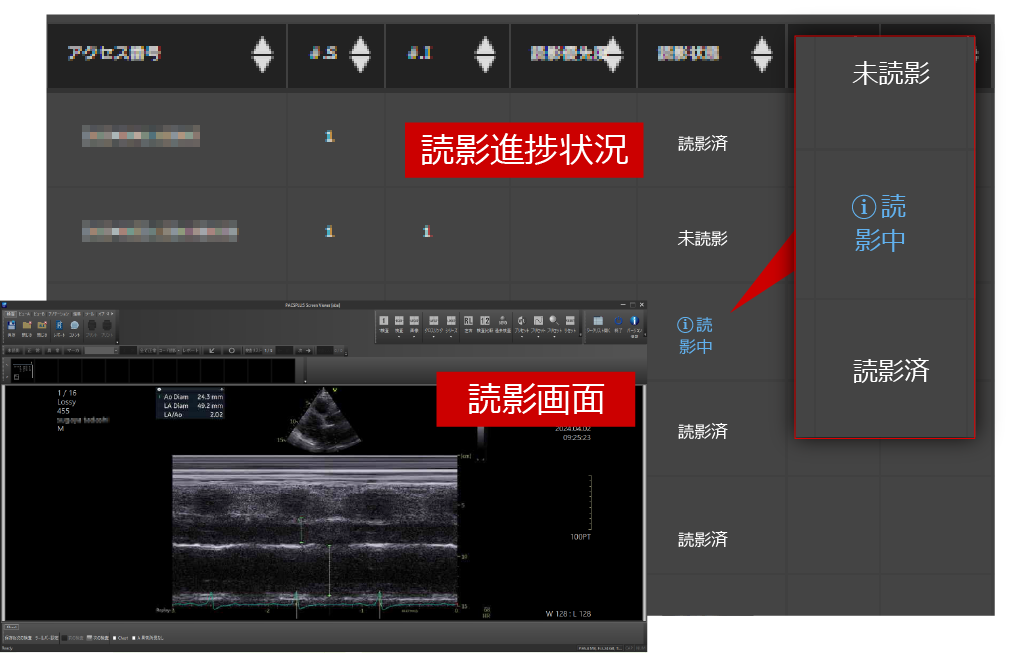Click the 12 study comparison icon
The width and height of the screenshot is (1013, 653).
click(x=485, y=321)
